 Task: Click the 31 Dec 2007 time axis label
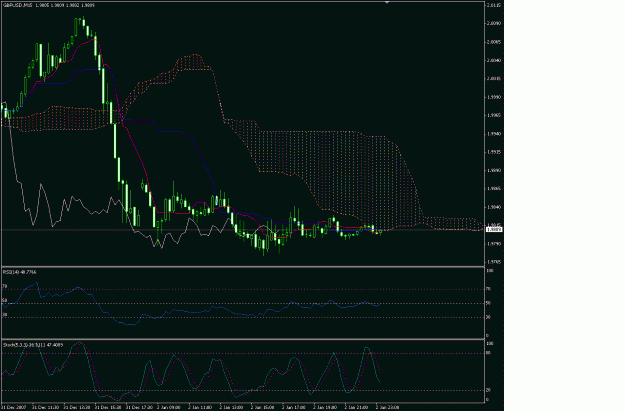point(14,407)
